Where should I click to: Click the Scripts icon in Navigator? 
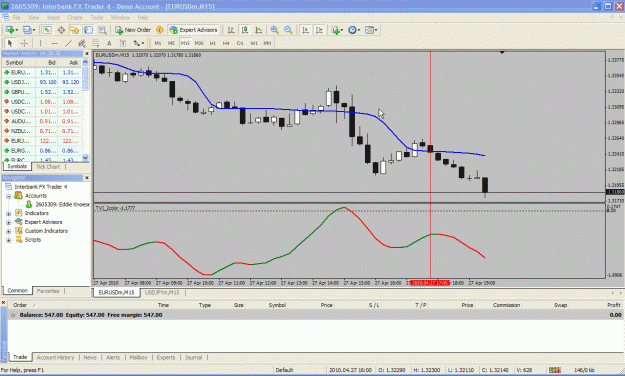(18, 239)
